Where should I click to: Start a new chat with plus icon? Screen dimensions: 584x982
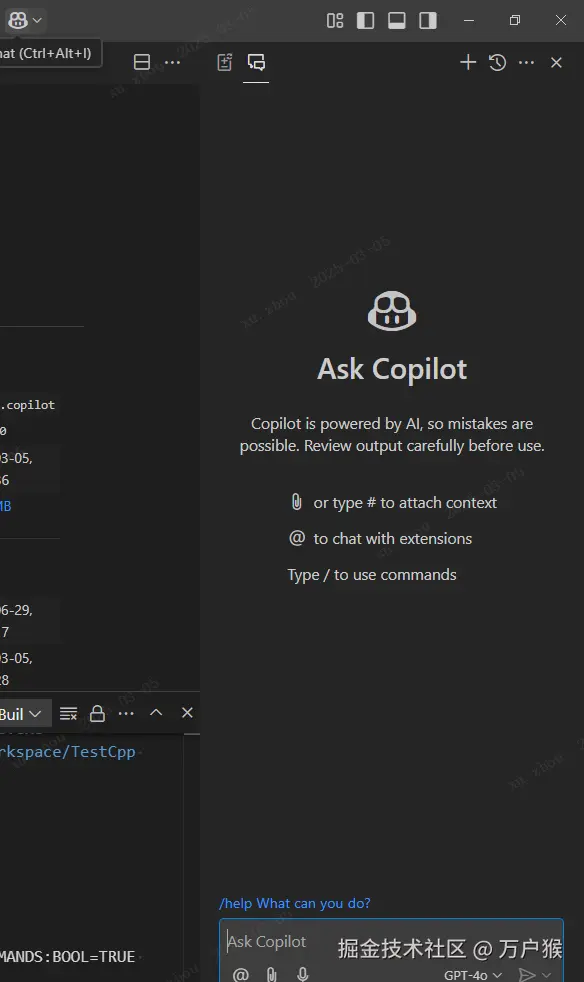coord(467,62)
